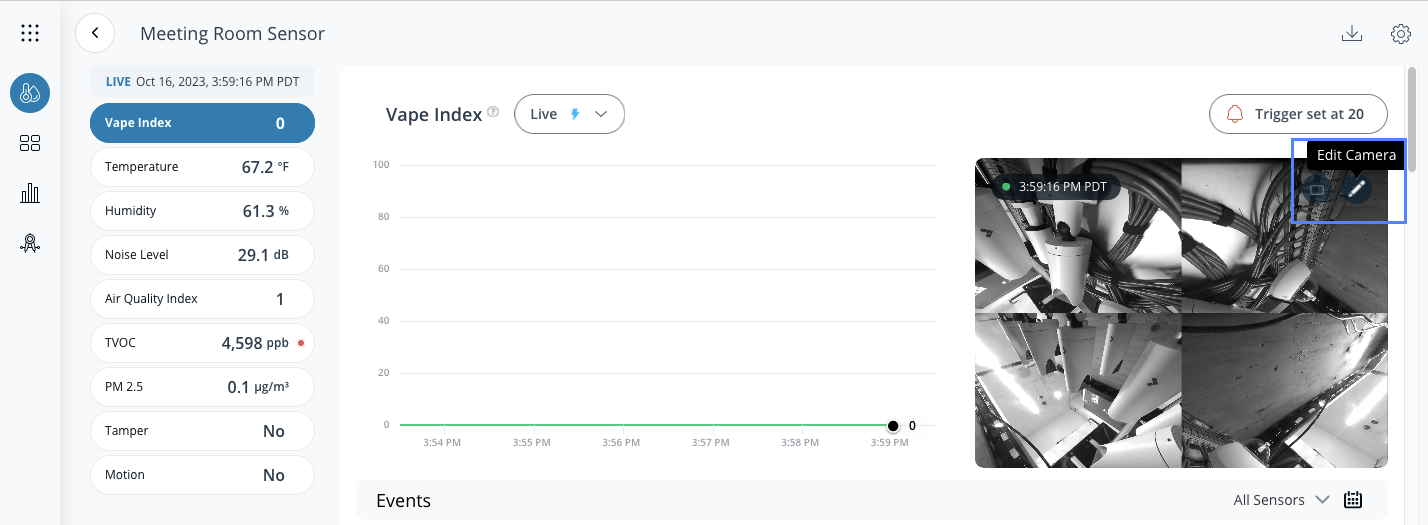Click the Trigger set at 20 button
The image size is (1428, 525).
pos(1298,114)
